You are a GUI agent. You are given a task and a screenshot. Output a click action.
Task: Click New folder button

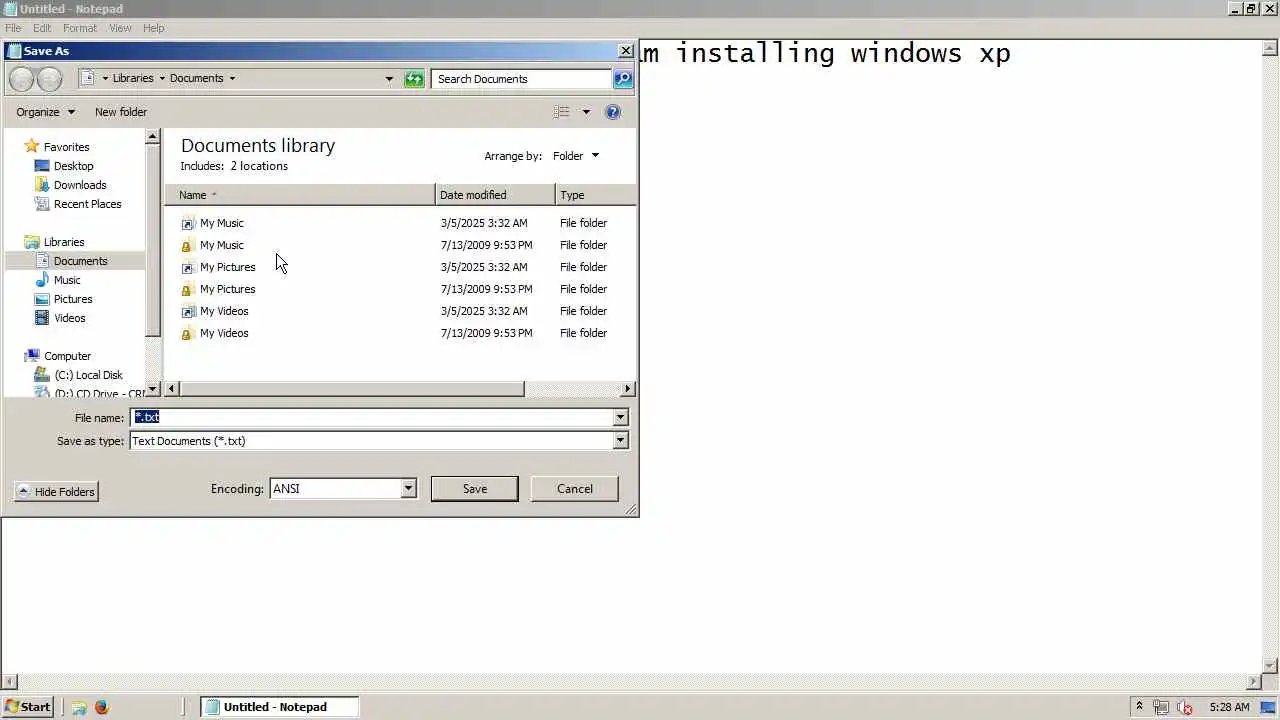121,112
